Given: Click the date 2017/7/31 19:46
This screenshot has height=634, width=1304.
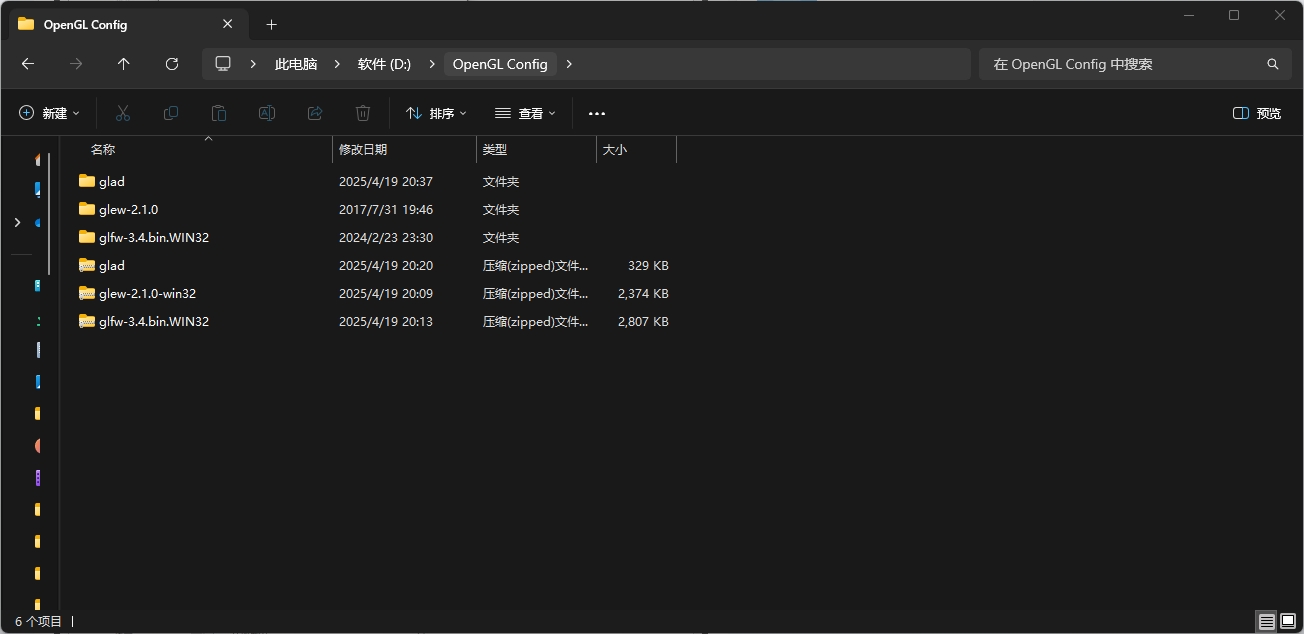Looking at the screenshot, I should (x=386, y=209).
